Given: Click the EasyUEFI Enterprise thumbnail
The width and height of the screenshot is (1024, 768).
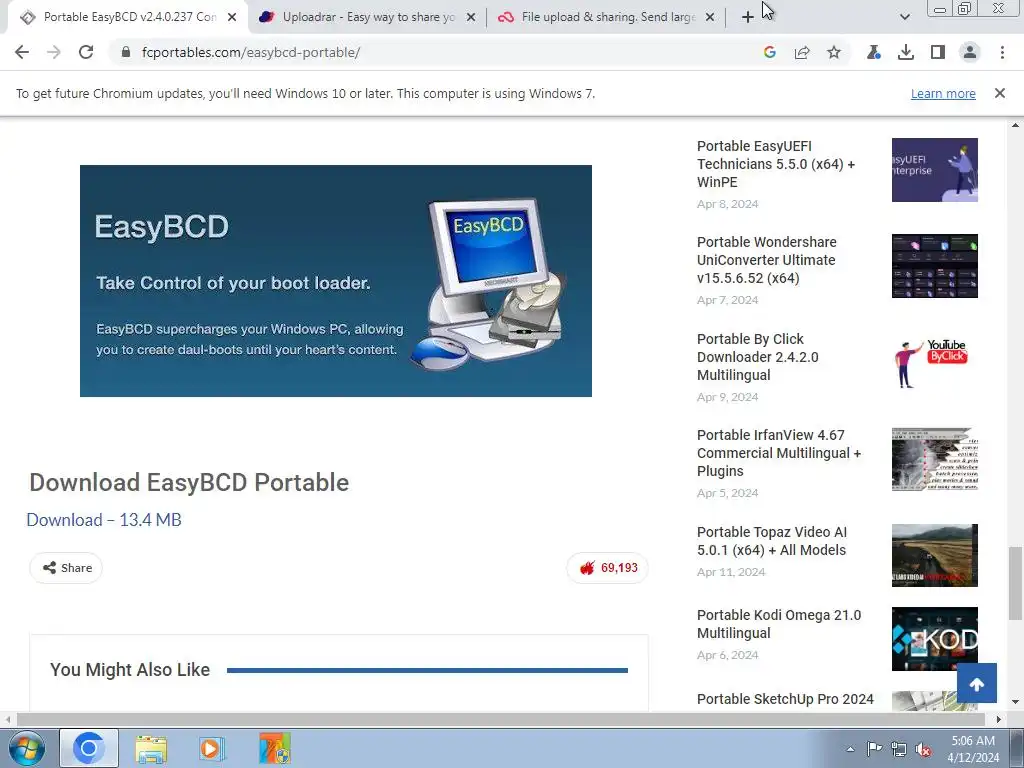Looking at the screenshot, I should point(935,170).
